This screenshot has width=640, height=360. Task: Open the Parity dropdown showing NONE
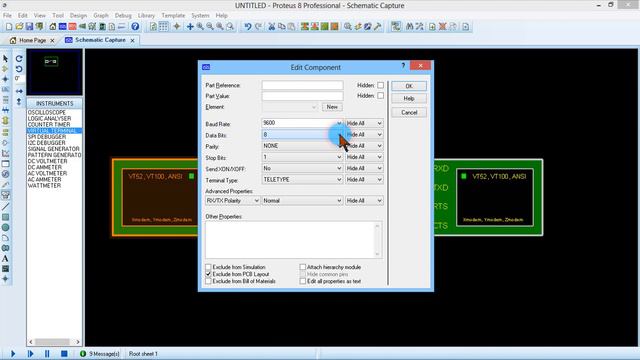click(x=302, y=146)
